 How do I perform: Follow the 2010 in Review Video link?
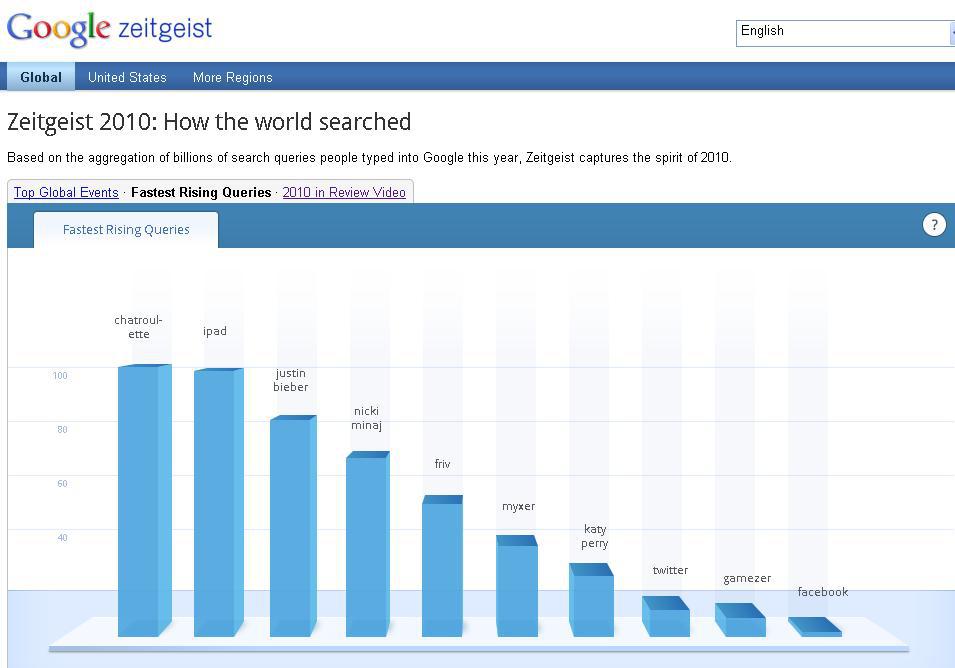click(x=344, y=192)
